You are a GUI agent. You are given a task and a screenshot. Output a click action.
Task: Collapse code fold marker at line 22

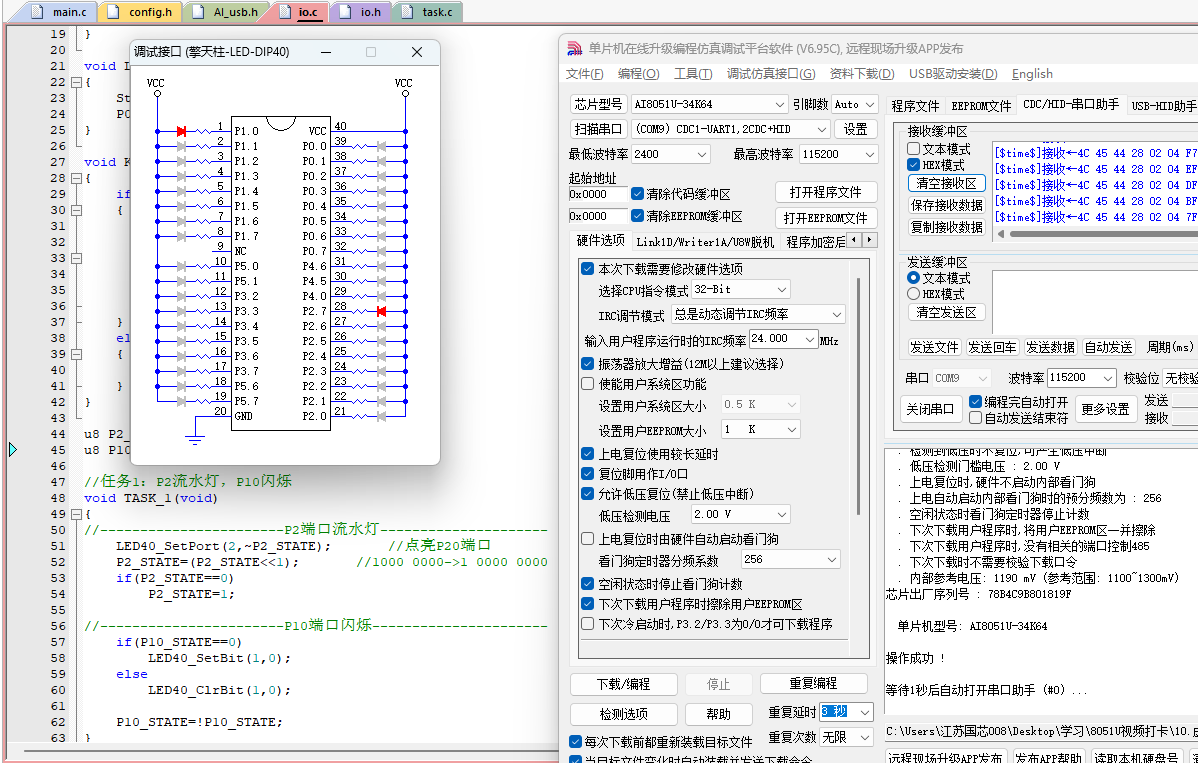(76, 82)
